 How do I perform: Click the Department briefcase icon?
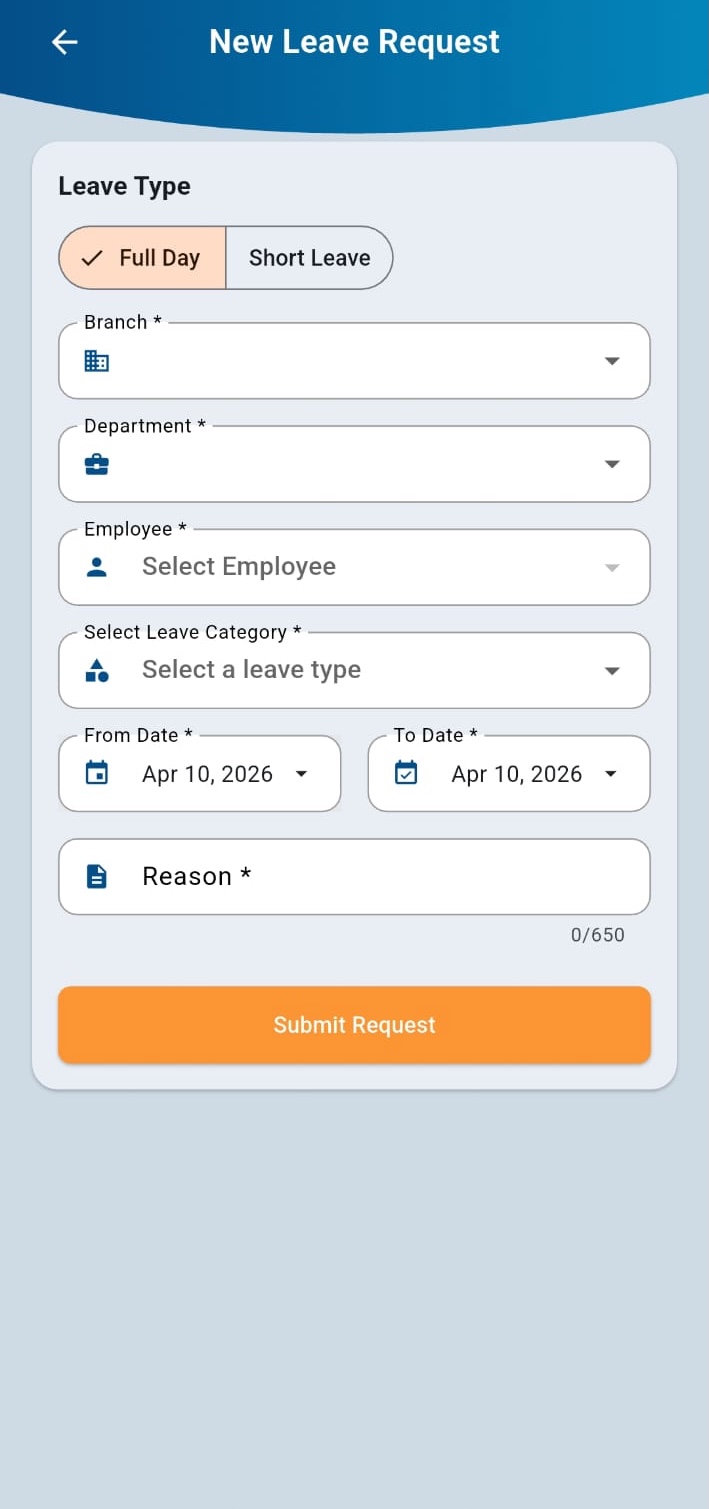pos(97,464)
